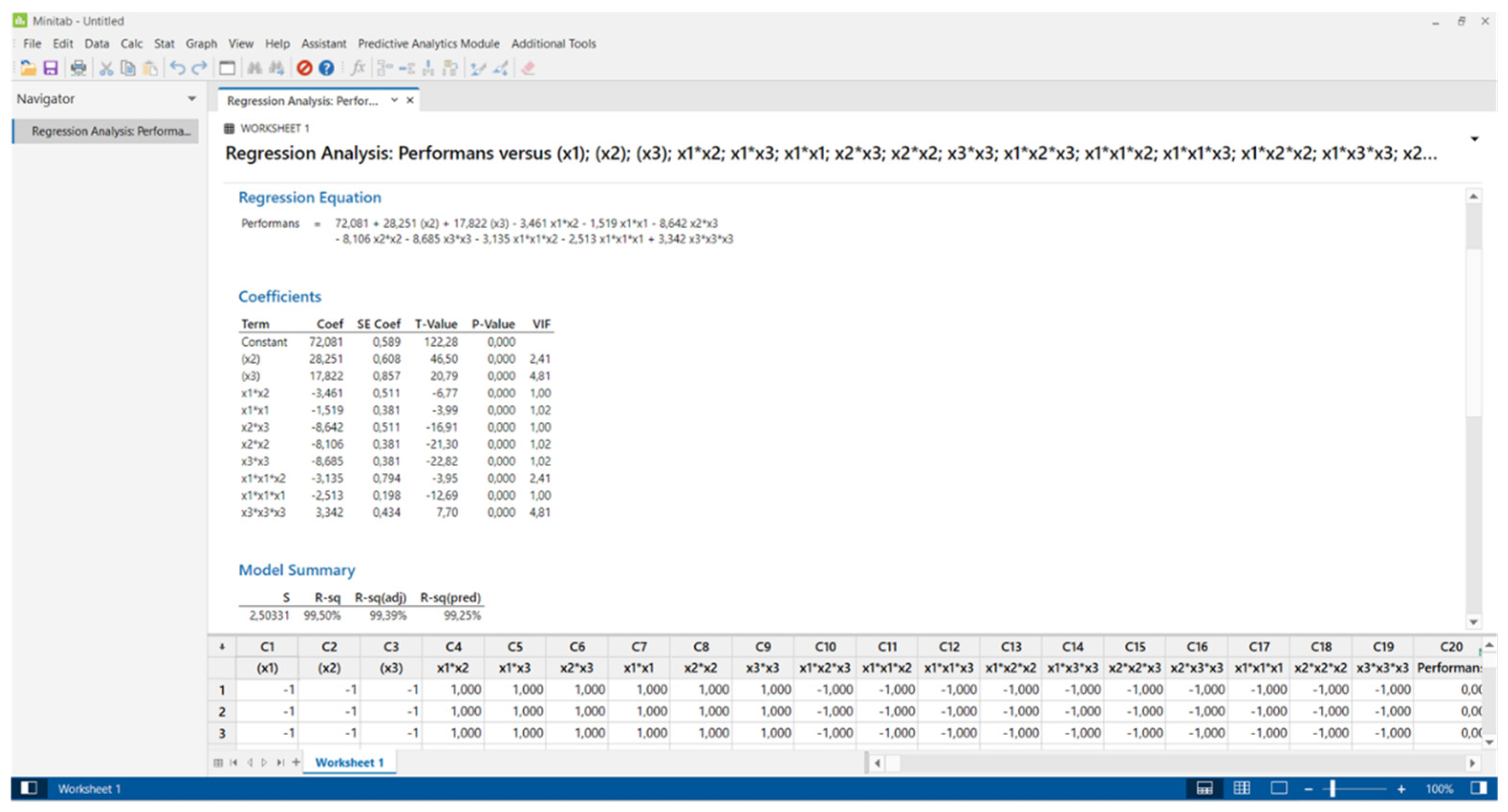Click the Undo arrow icon
The height and width of the screenshot is (812, 1508).
[x=177, y=68]
